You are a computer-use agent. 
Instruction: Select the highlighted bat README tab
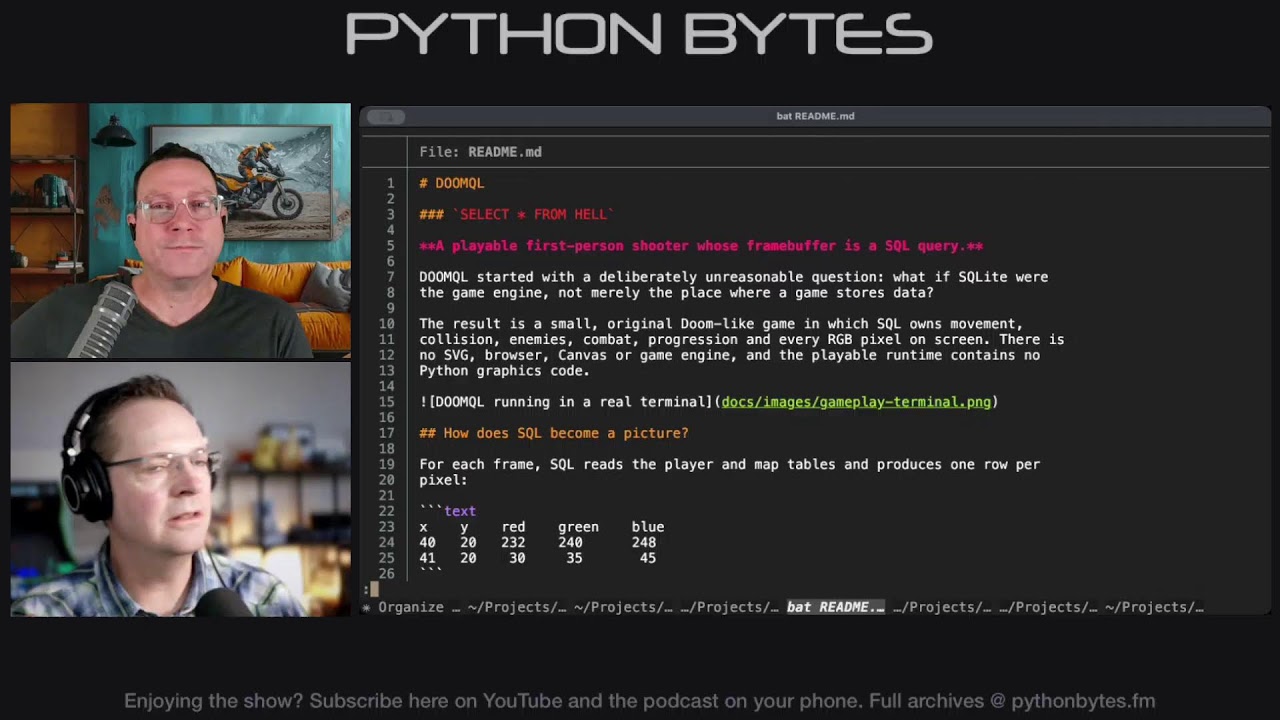[x=836, y=607]
